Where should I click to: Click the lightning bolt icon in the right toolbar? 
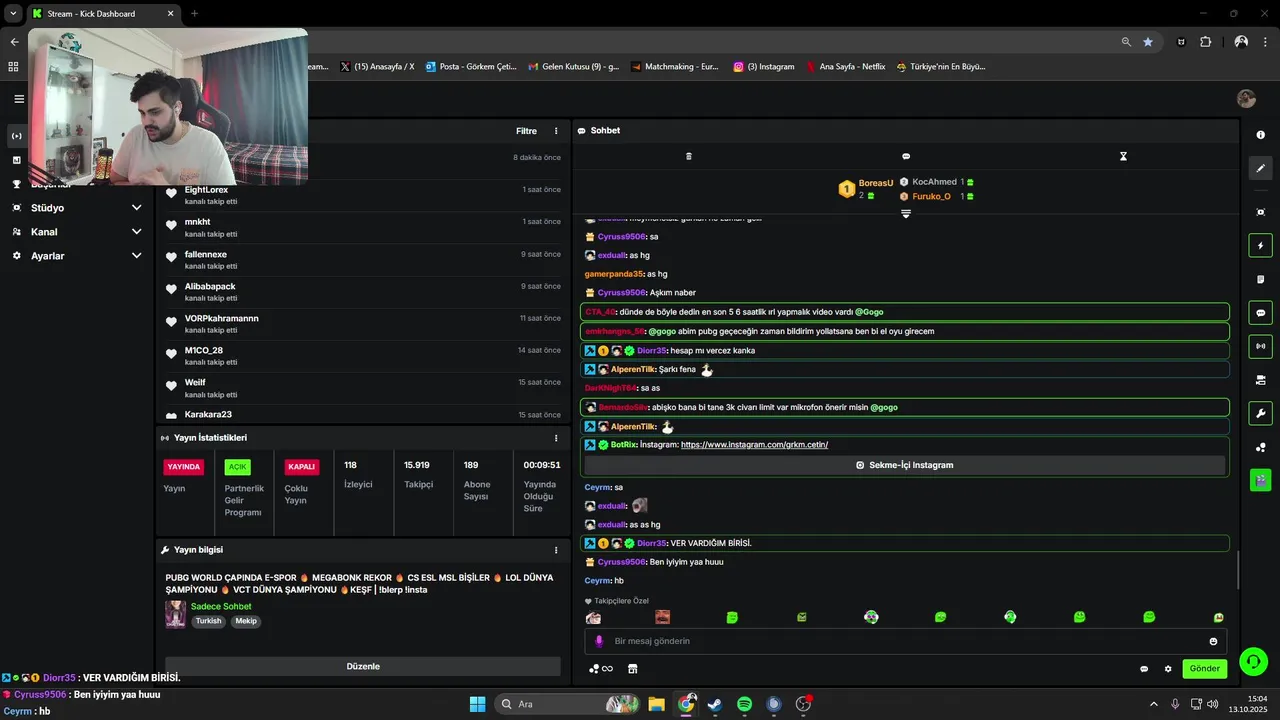[1260, 245]
